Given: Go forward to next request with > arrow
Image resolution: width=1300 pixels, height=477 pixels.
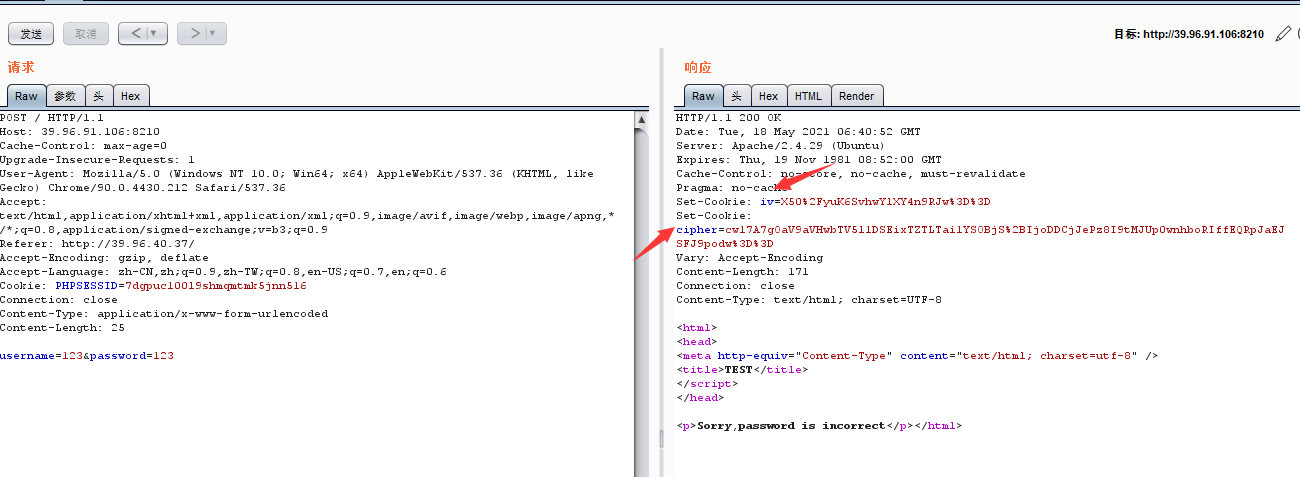Looking at the screenshot, I should coord(193,34).
